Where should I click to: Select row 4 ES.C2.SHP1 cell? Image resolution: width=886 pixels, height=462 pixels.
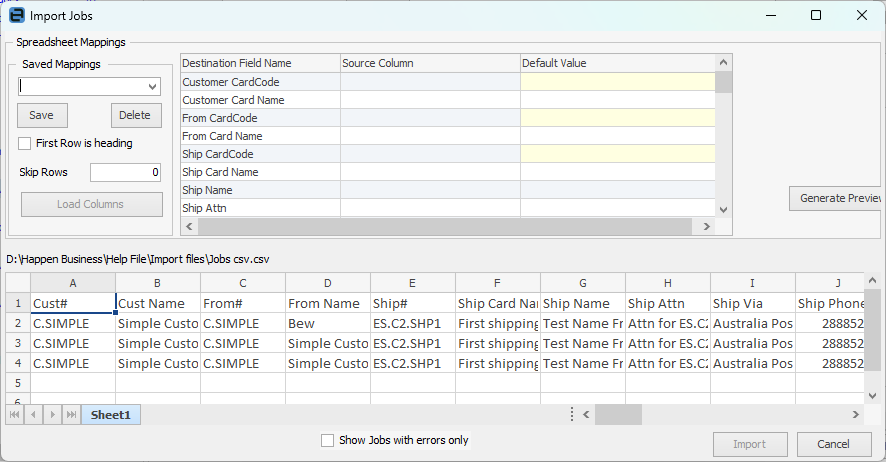point(412,364)
